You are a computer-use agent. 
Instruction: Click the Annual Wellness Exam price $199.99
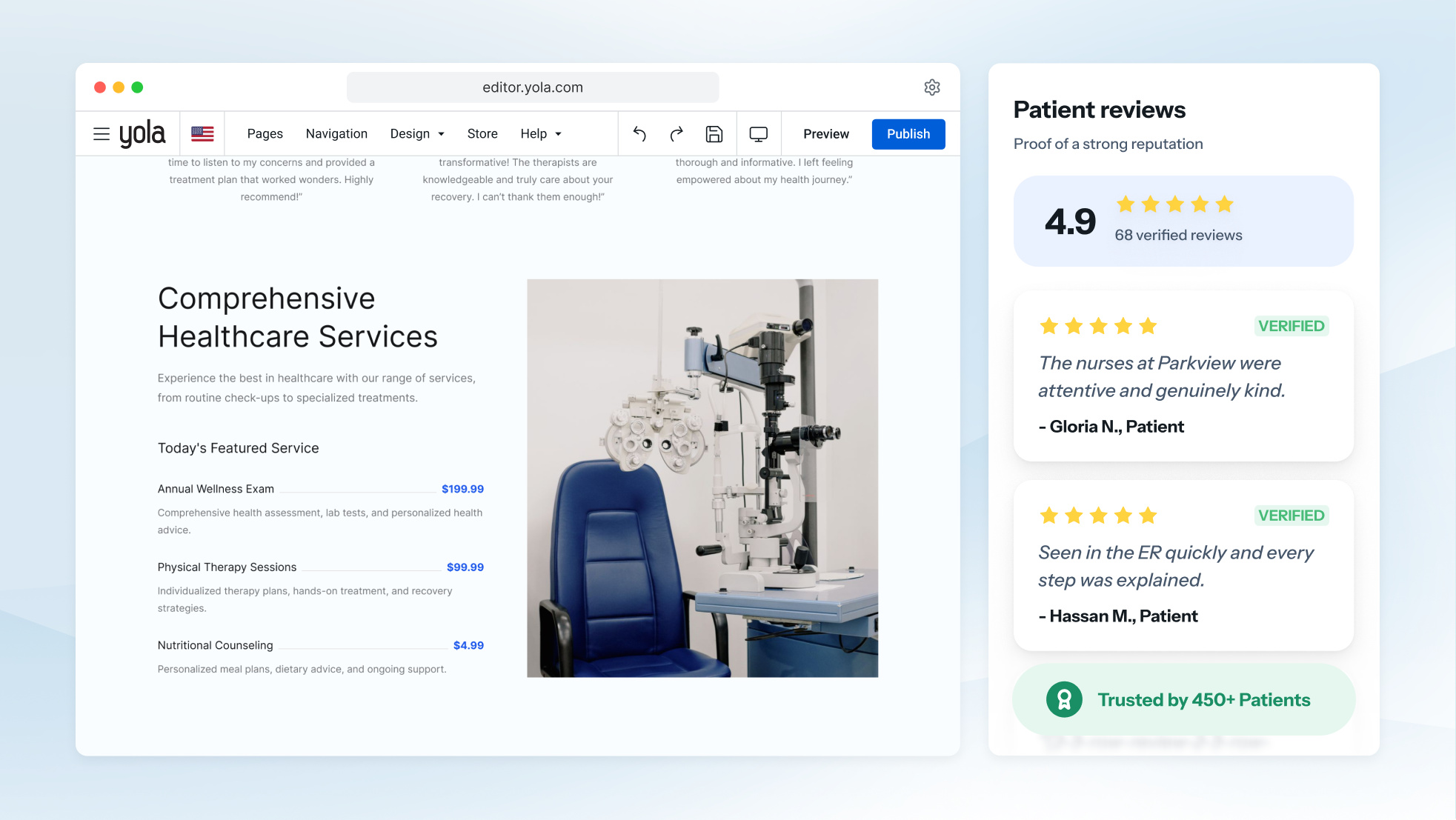click(x=462, y=489)
